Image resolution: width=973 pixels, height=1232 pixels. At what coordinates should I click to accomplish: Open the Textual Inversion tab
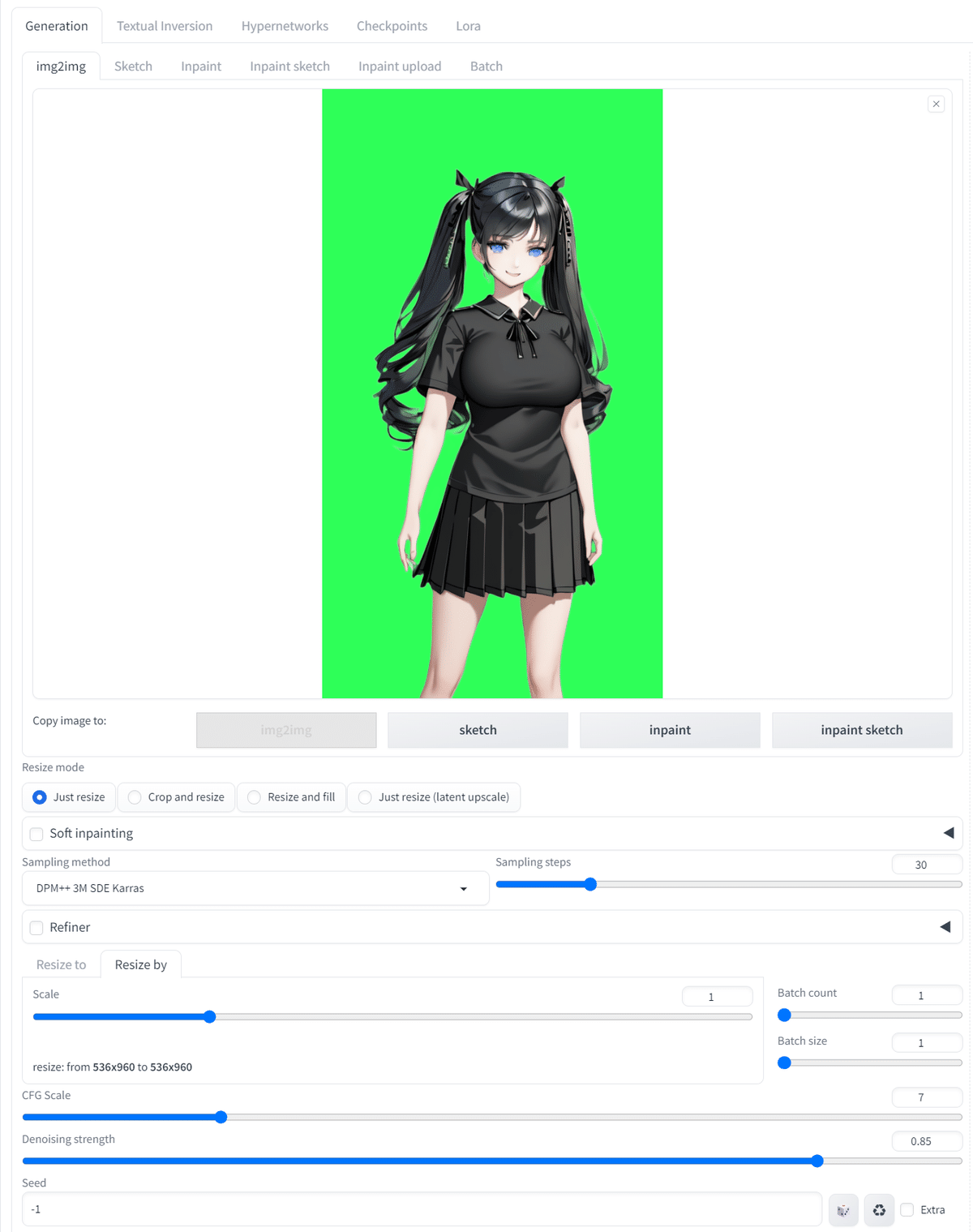pos(164,25)
